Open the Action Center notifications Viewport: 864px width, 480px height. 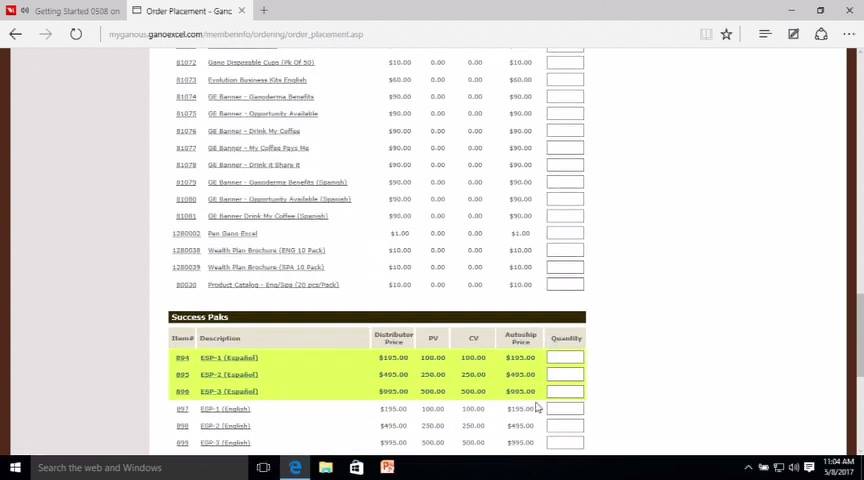809,467
